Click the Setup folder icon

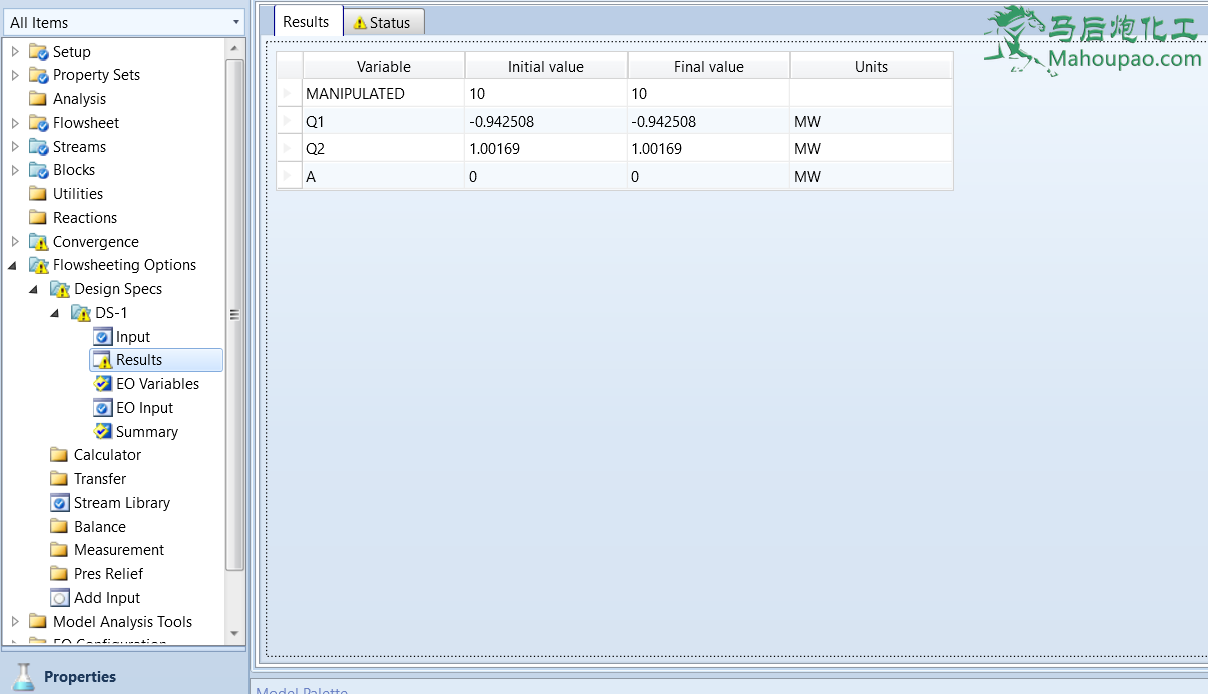(38, 52)
